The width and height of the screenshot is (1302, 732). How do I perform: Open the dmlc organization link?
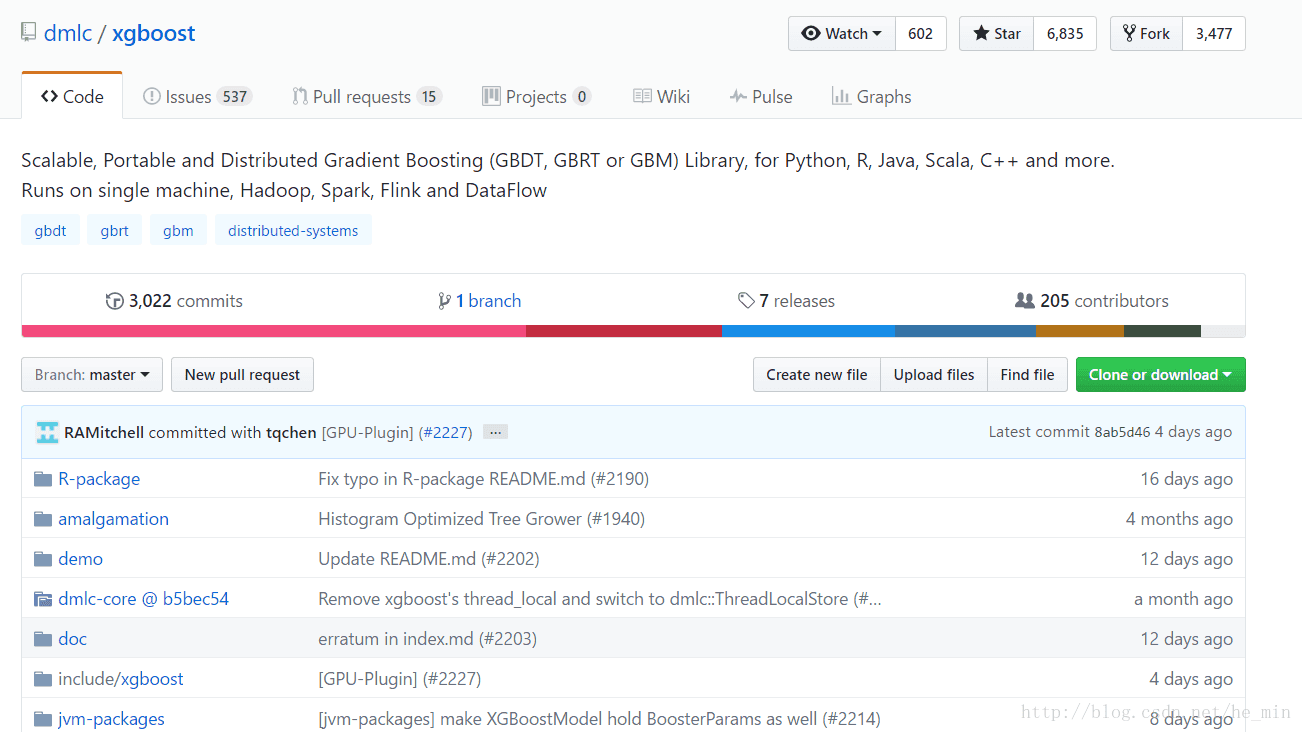pos(68,33)
